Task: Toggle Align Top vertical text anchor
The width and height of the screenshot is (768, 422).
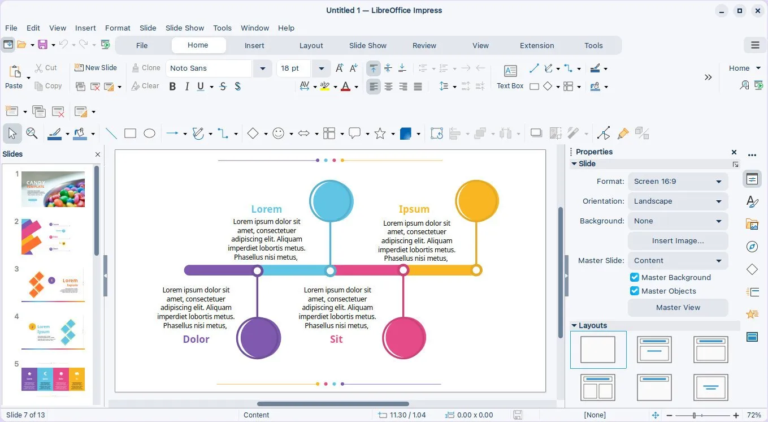Action: click(x=373, y=68)
